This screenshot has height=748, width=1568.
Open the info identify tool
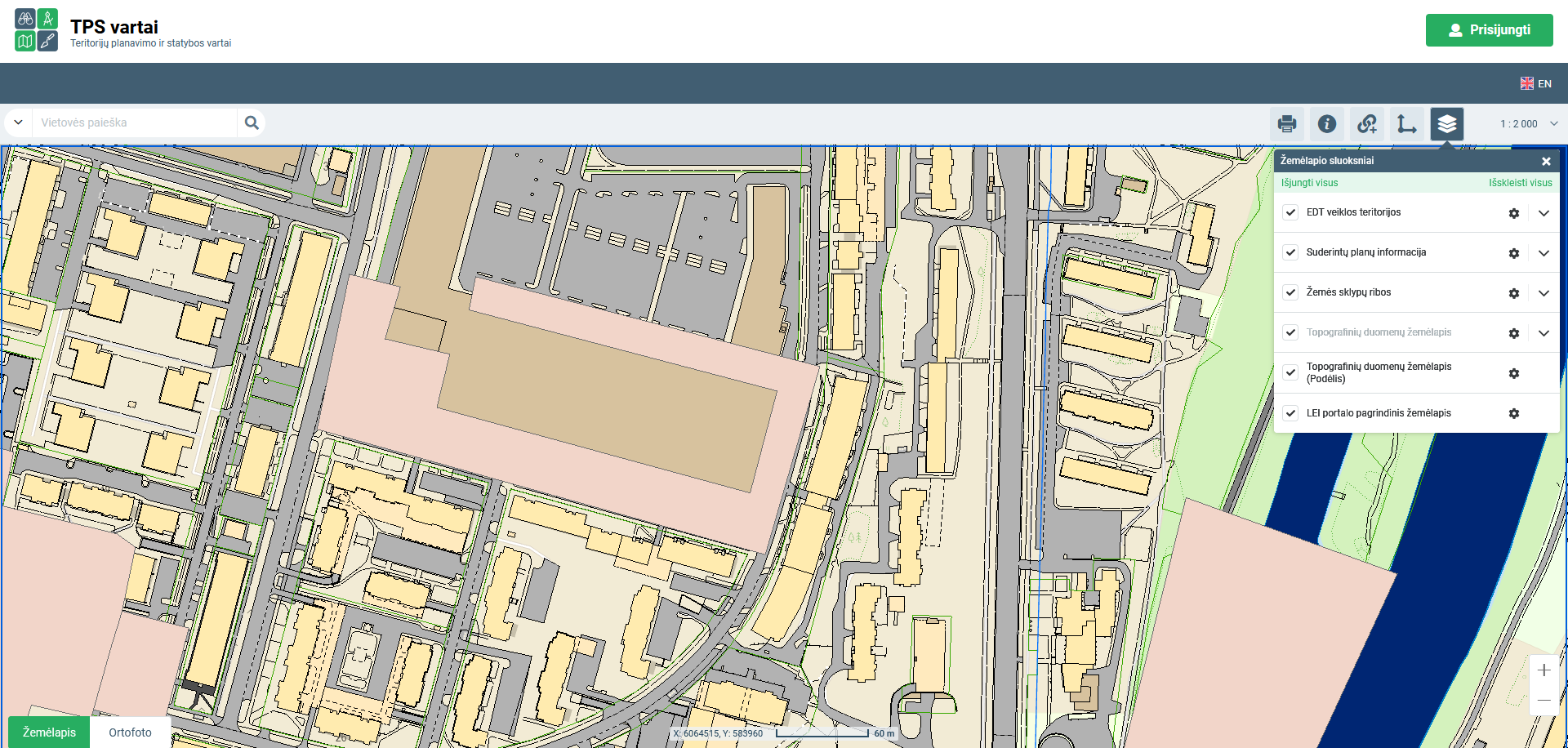click(1327, 124)
